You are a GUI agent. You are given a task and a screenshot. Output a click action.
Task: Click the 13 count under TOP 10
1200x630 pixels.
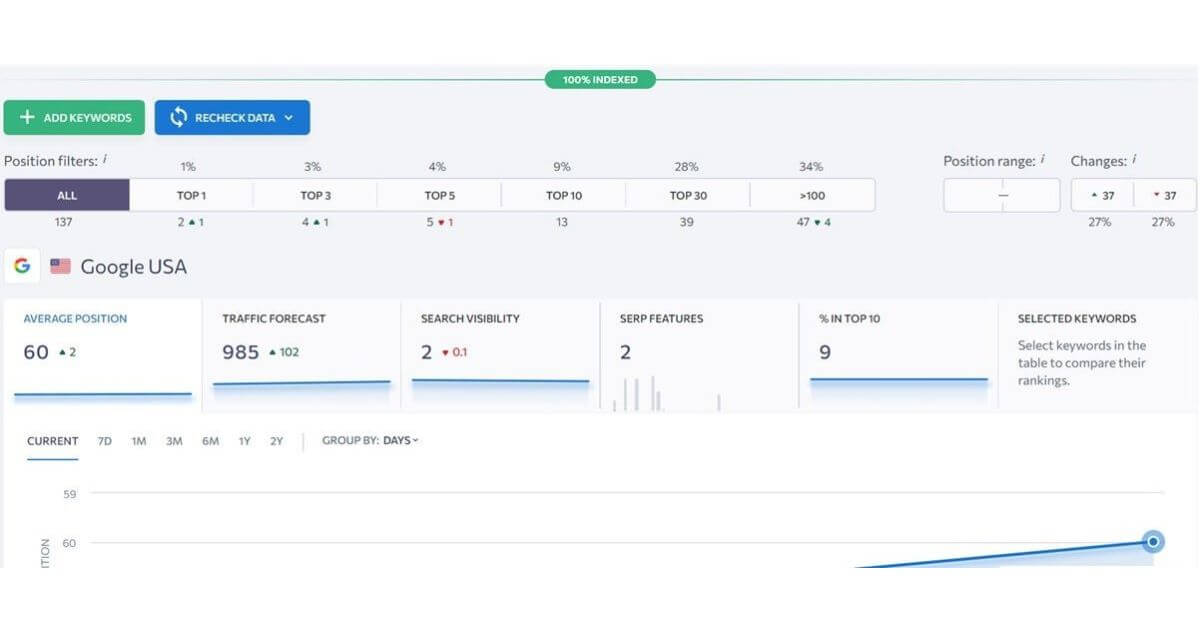pyautogui.click(x=562, y=222)
